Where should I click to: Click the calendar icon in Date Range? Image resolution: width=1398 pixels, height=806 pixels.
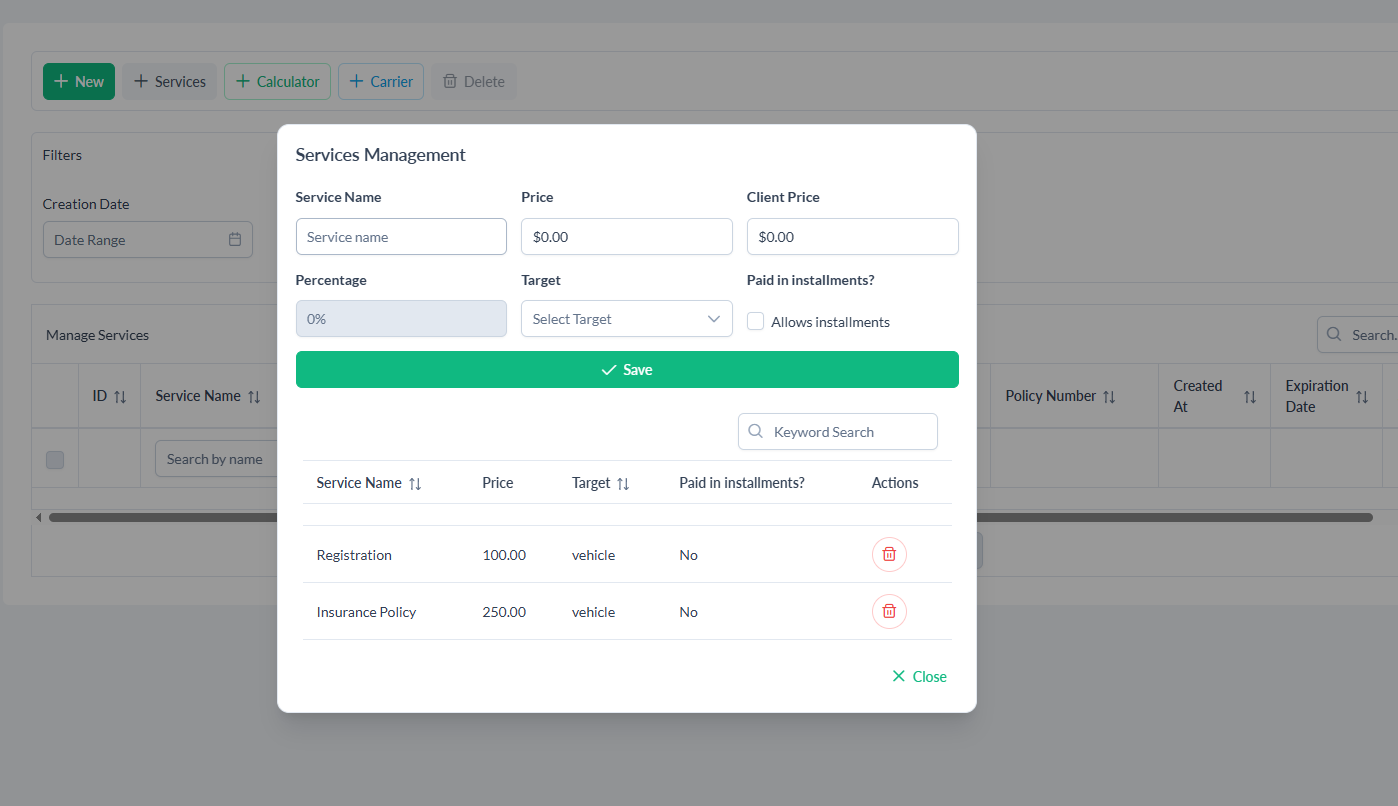(235, 240)
